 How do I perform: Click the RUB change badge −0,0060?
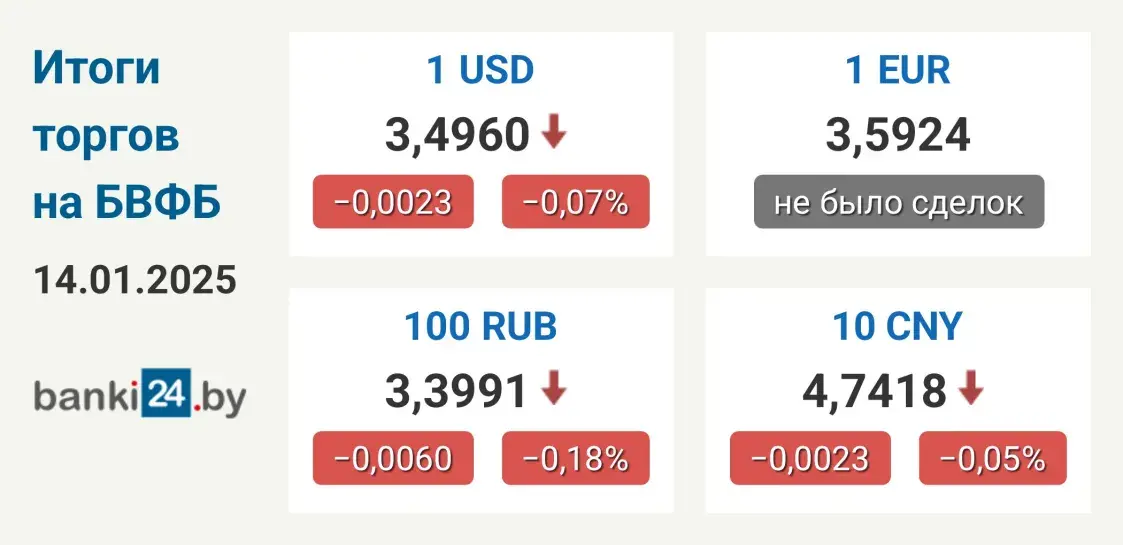[x=393, y=458]
